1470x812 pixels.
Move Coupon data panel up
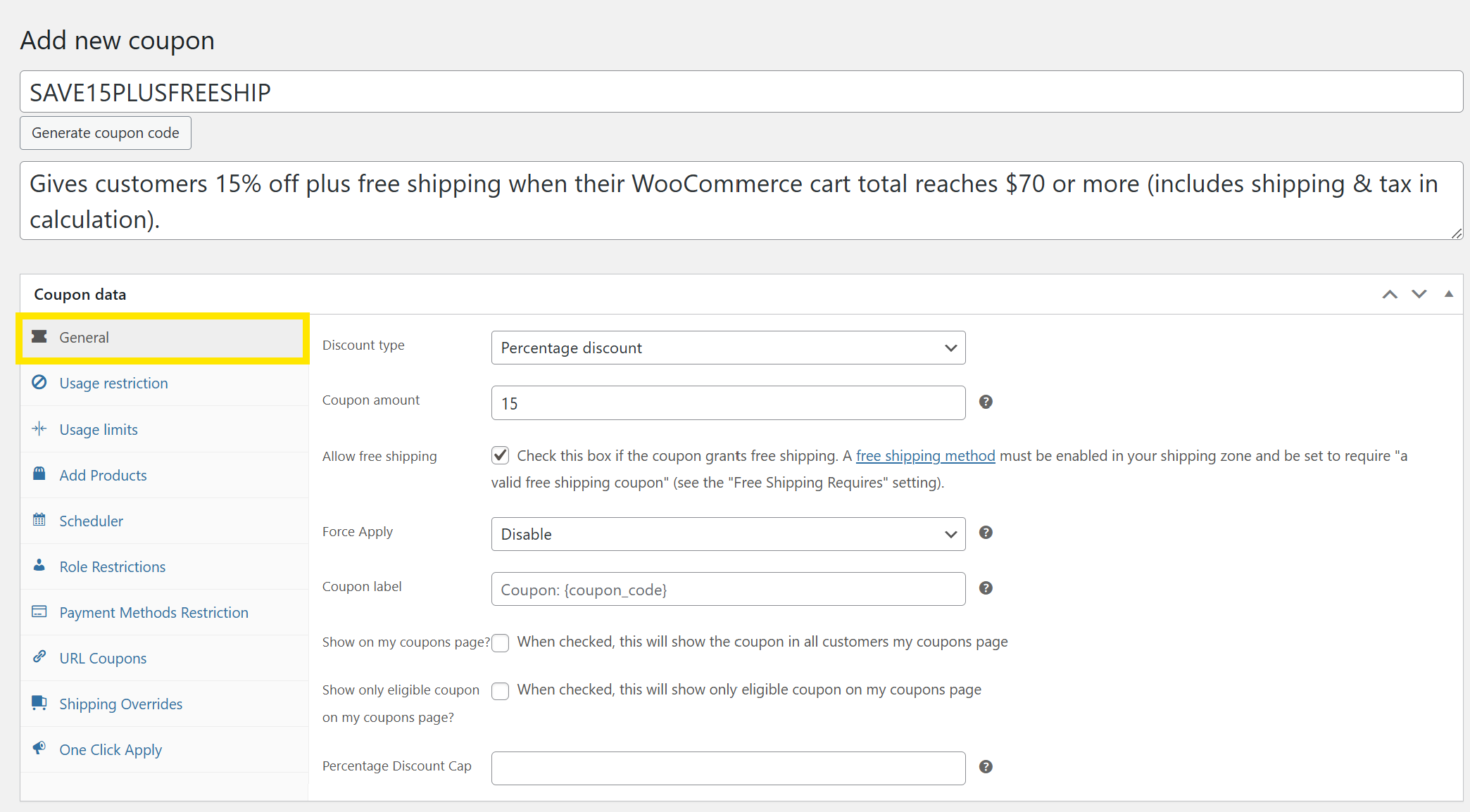1390,294
